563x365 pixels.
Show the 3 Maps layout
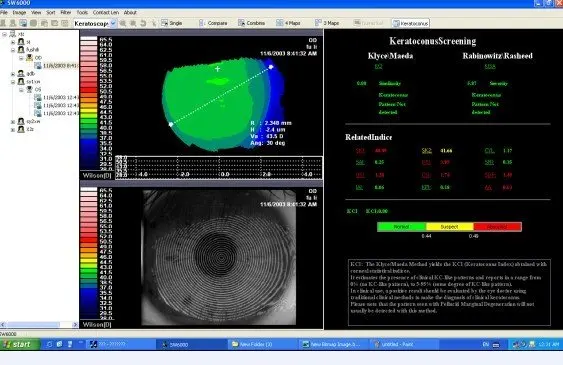point(327,23)
